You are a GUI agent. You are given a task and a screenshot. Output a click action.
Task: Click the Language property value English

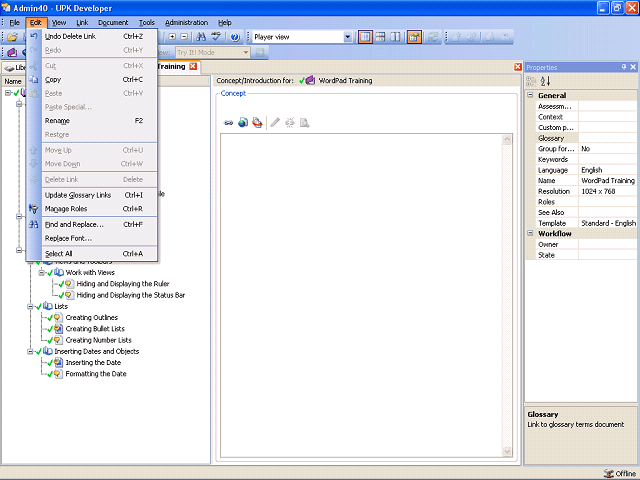tap(607, 170)
